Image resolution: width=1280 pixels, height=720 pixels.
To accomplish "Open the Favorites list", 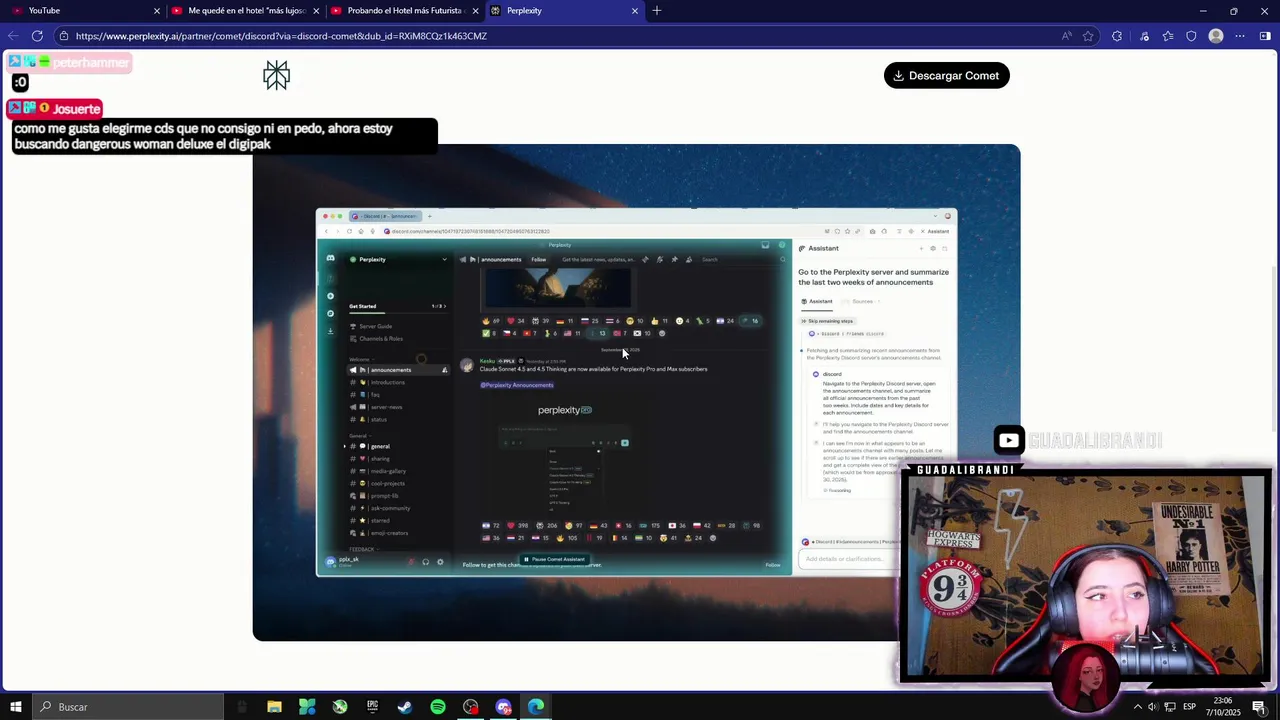I will click(1168, 36).
